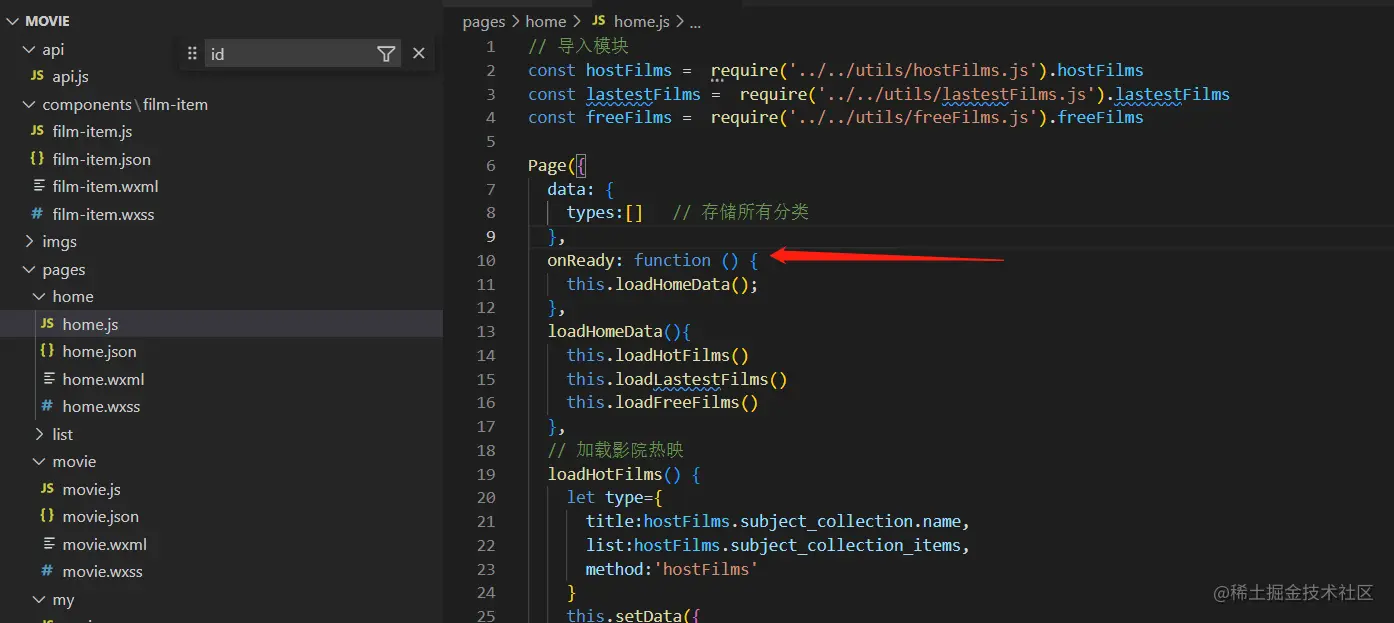1394x623 pixels.
Task: Click the hash icon of film-item.wxss
Action: (x=37, y=214)
